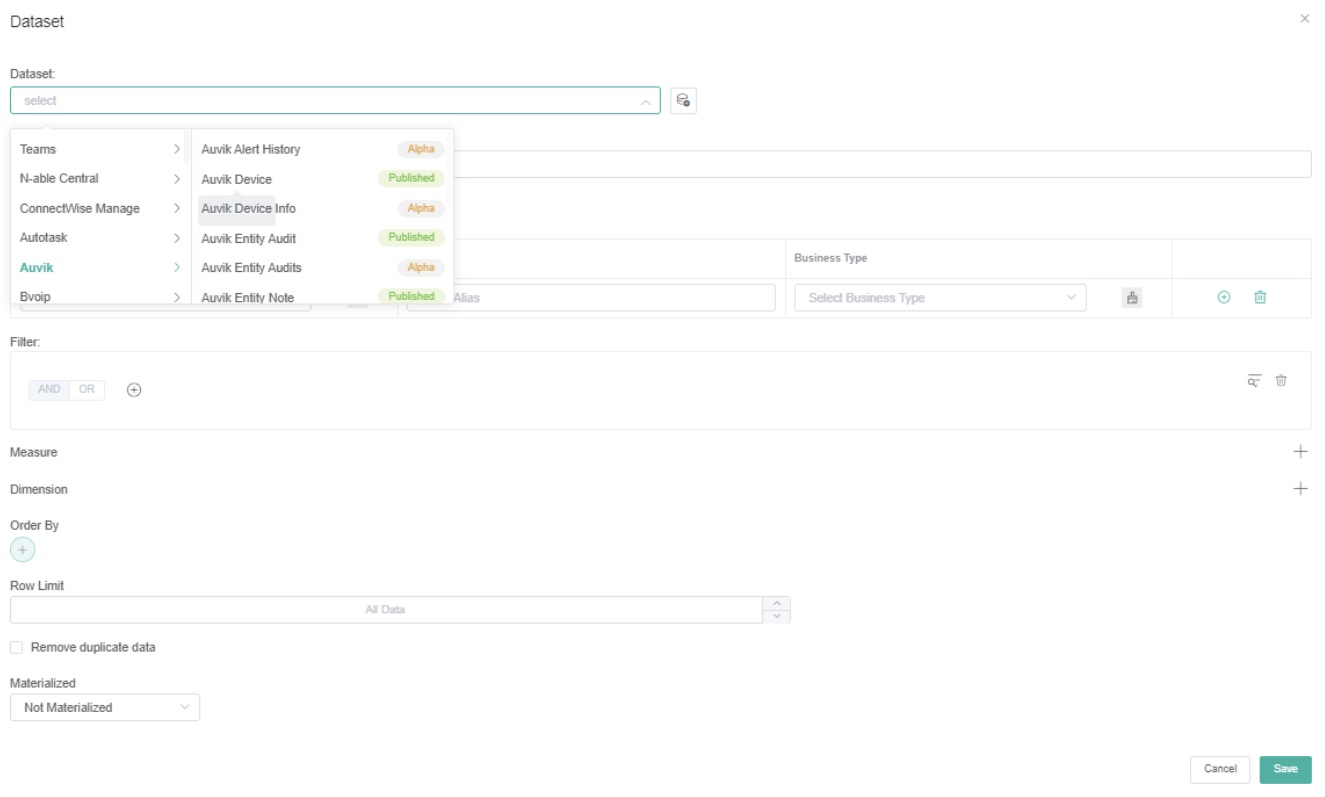
Task: Add an Order By entry
Action: pyautogui.click(x=23, y=549)
